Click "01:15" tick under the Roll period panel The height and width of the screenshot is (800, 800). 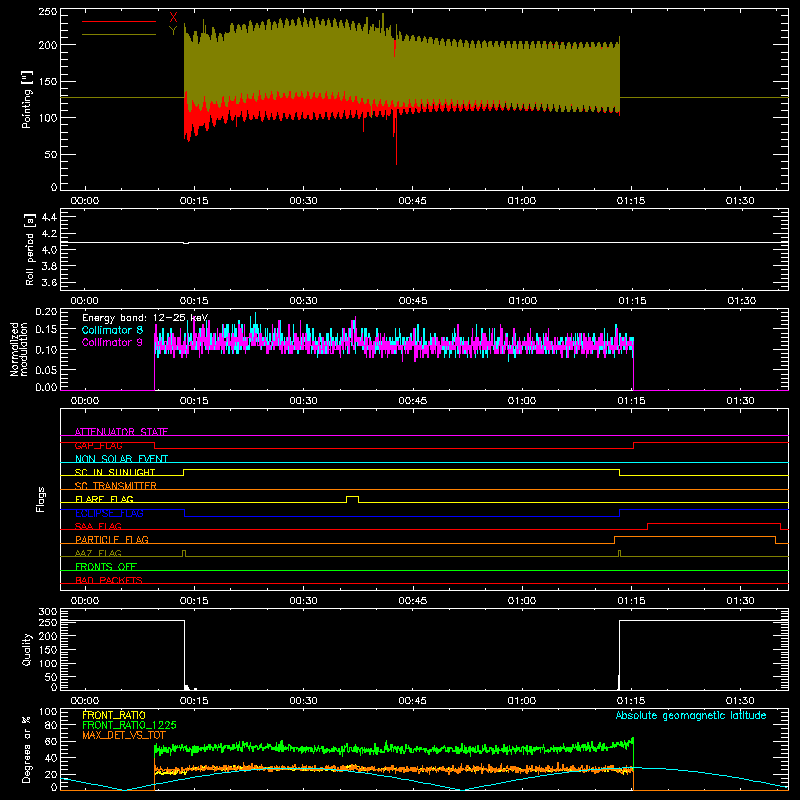(632, 301)
